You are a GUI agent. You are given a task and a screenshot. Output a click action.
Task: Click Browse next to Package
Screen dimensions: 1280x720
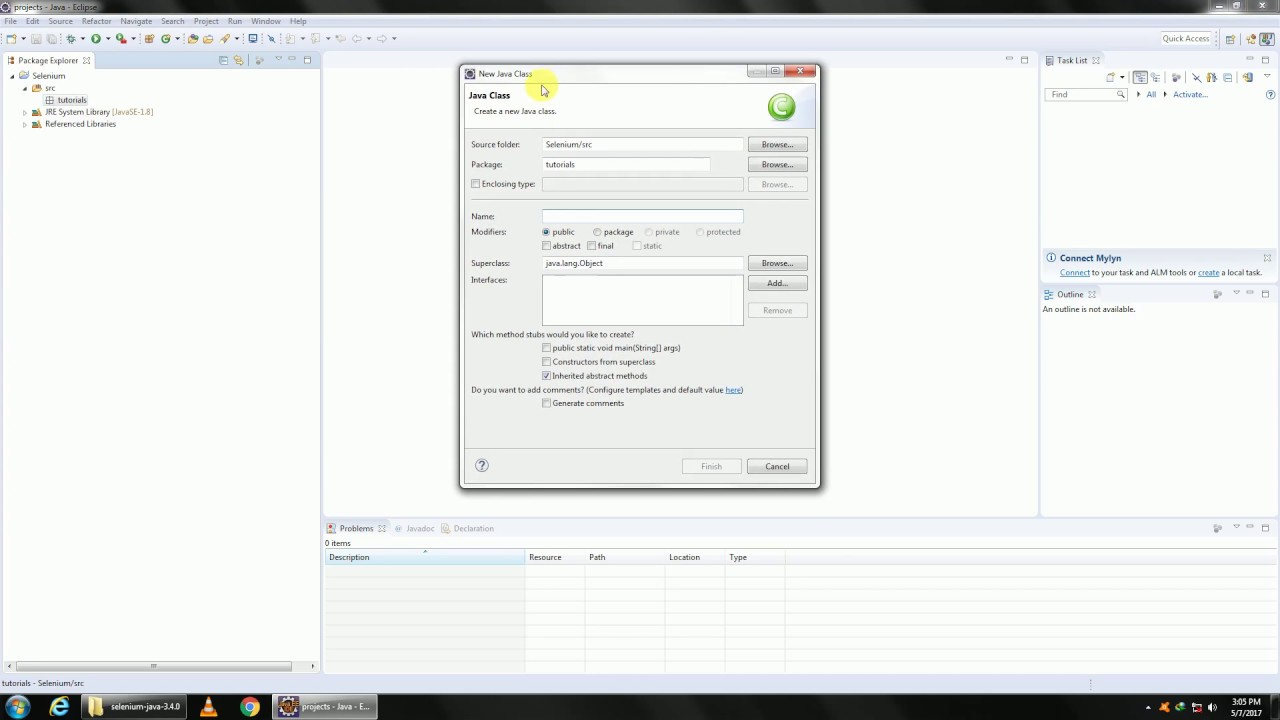[x=777, y=164]
